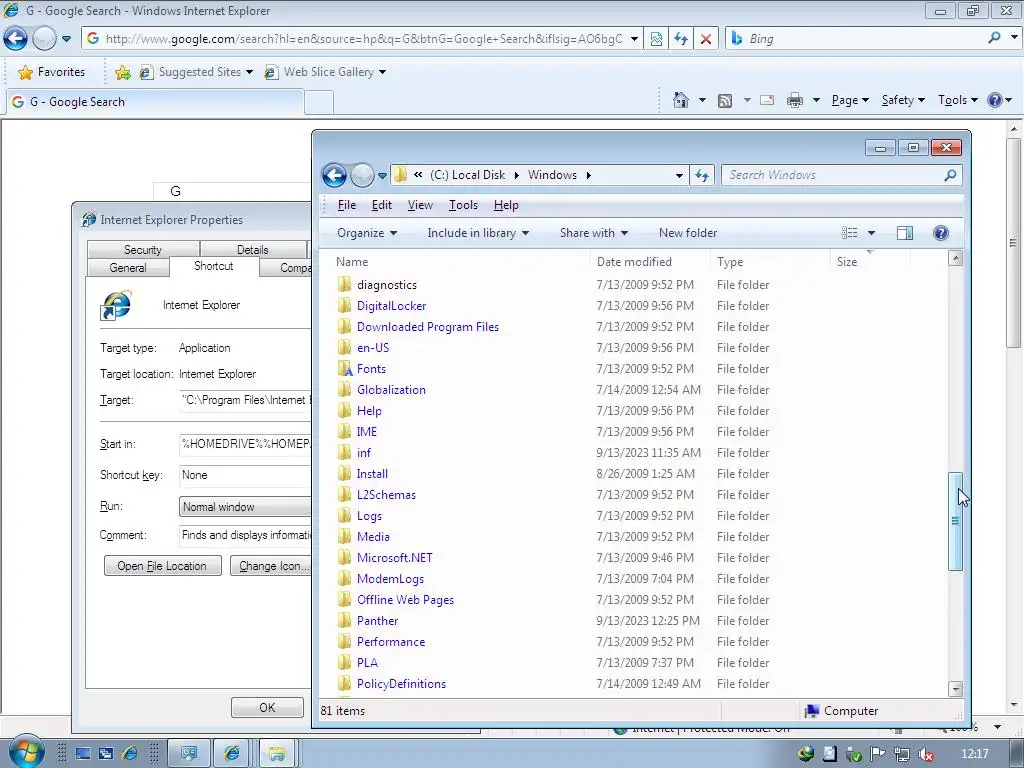
Task: Click the Action Center flag tray icon
Action: click(878, 754)
